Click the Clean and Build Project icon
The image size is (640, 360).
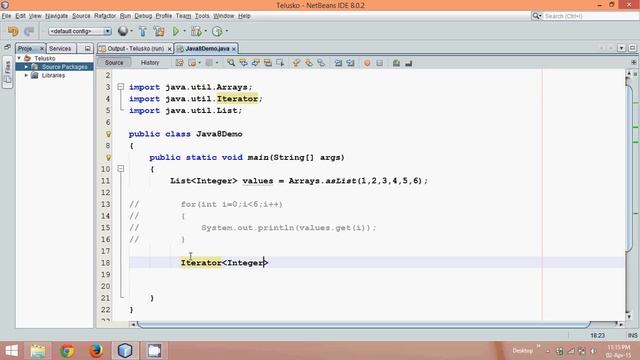pyautogui.click(x=159, y=31)
